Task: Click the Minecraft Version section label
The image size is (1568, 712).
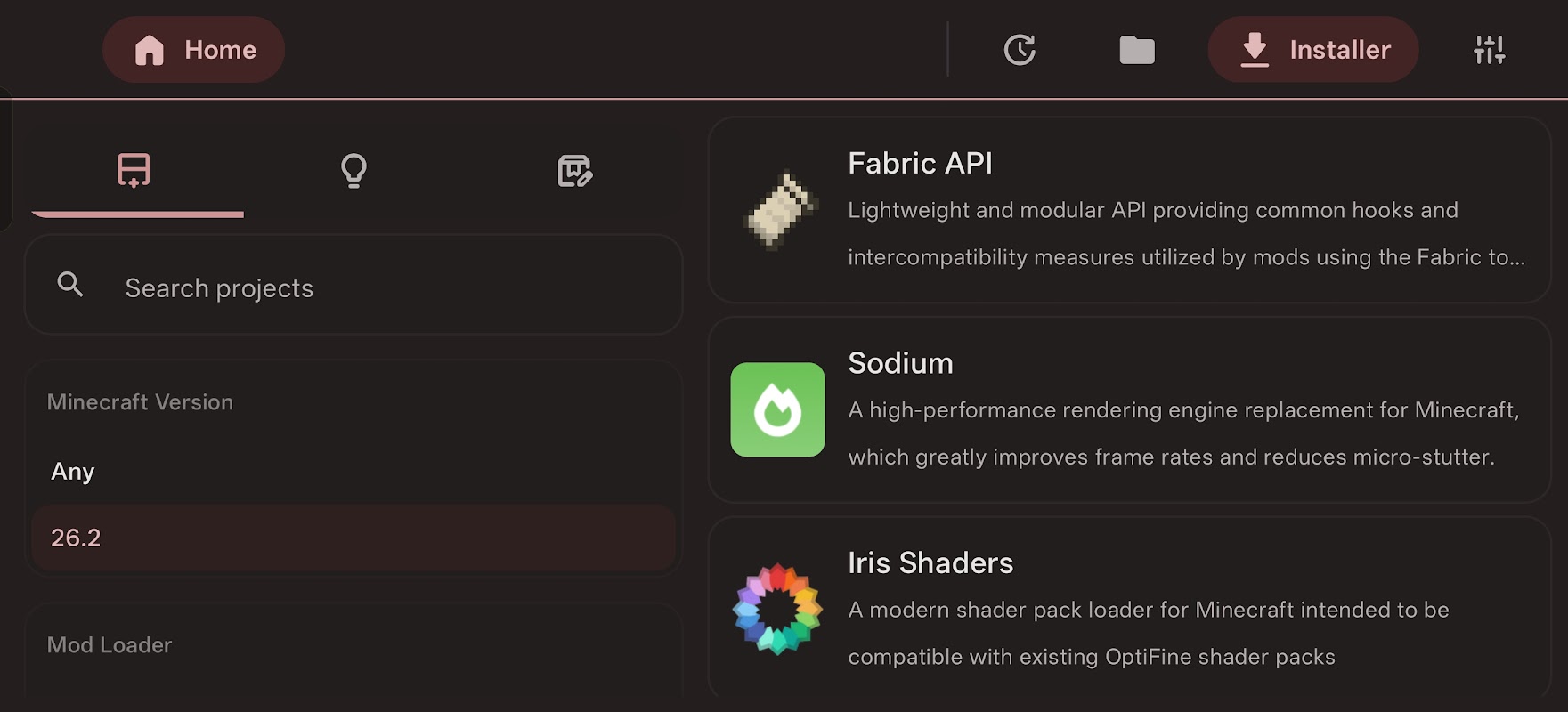Action: tap(140, 402)
